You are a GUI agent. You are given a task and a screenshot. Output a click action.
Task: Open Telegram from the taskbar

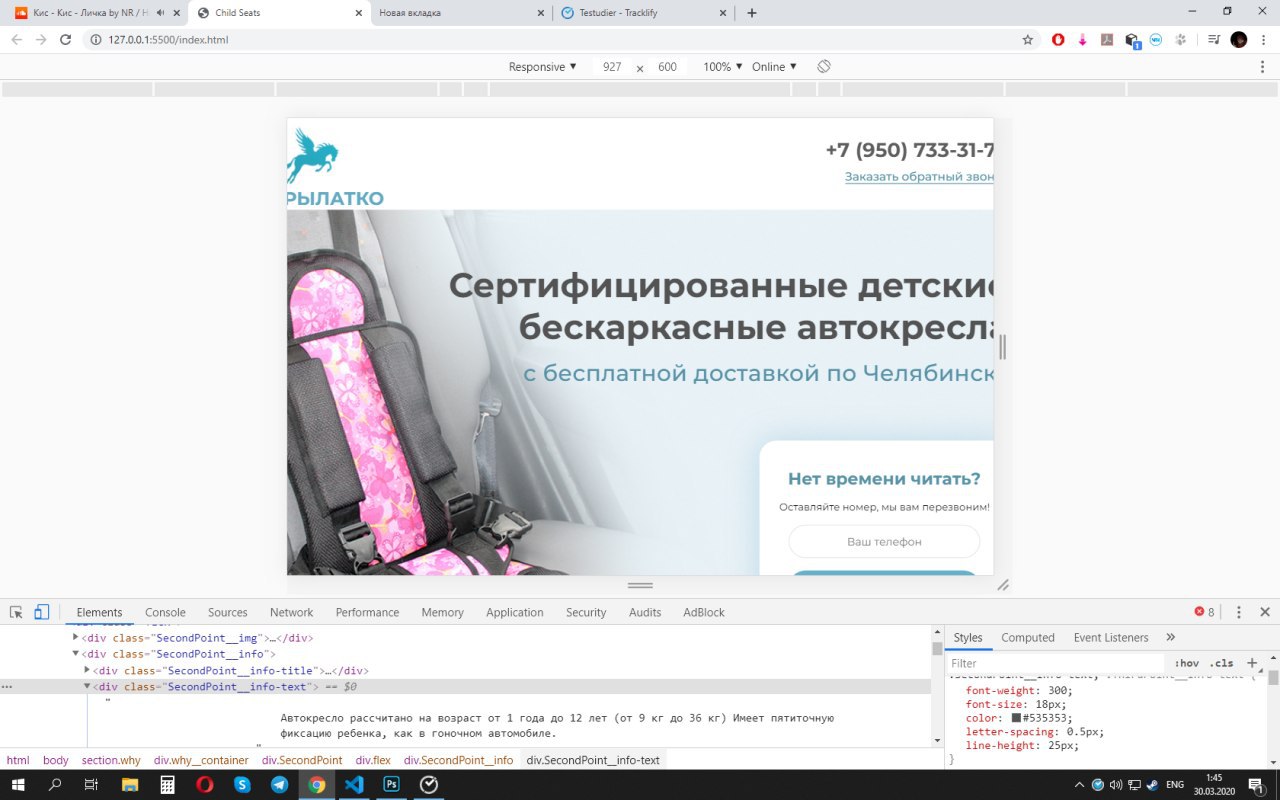pyautogui.click(x=279, y=785)
